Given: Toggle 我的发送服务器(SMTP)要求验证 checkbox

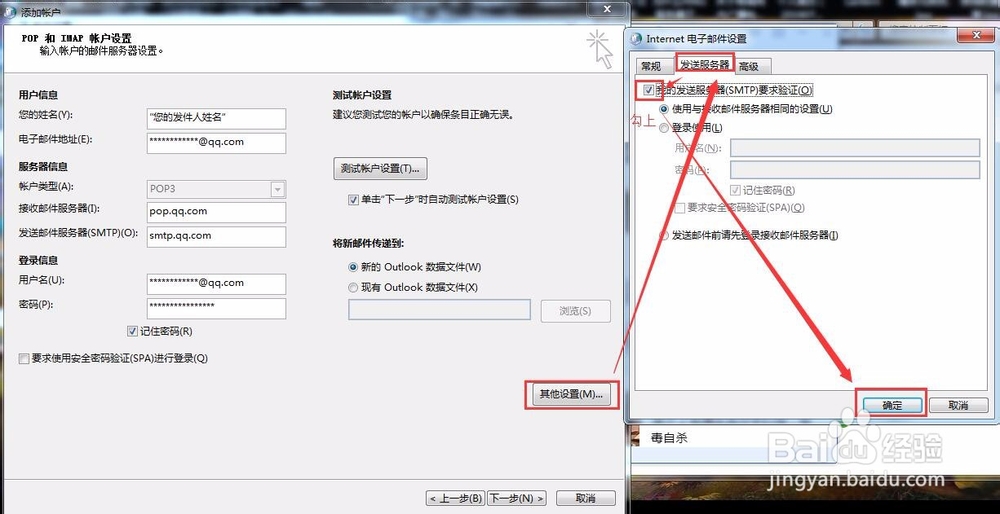Looking at the screenshot, I should pyautogui.click(x=649, y=91).
